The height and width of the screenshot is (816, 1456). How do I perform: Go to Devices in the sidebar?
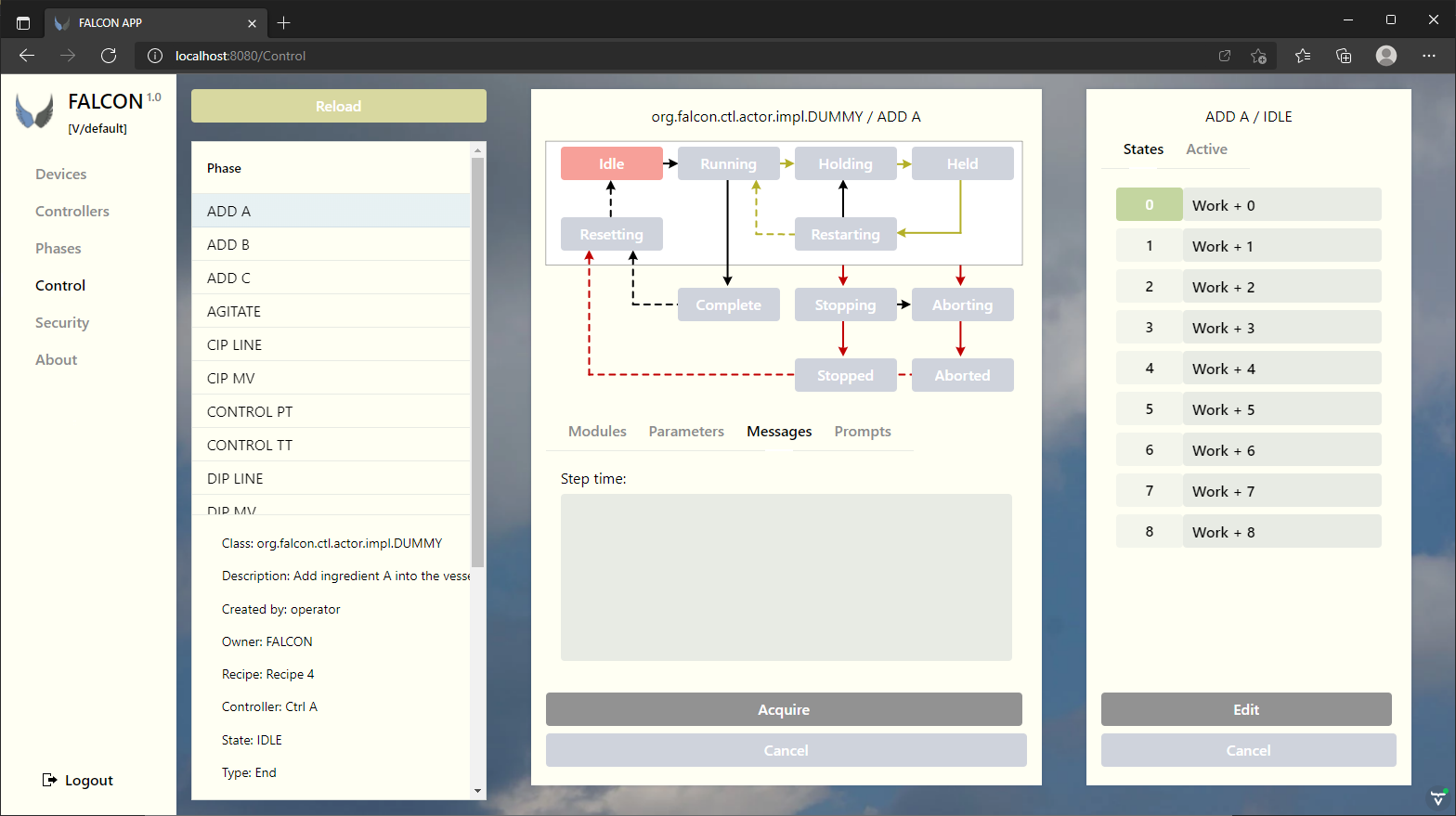61,175
